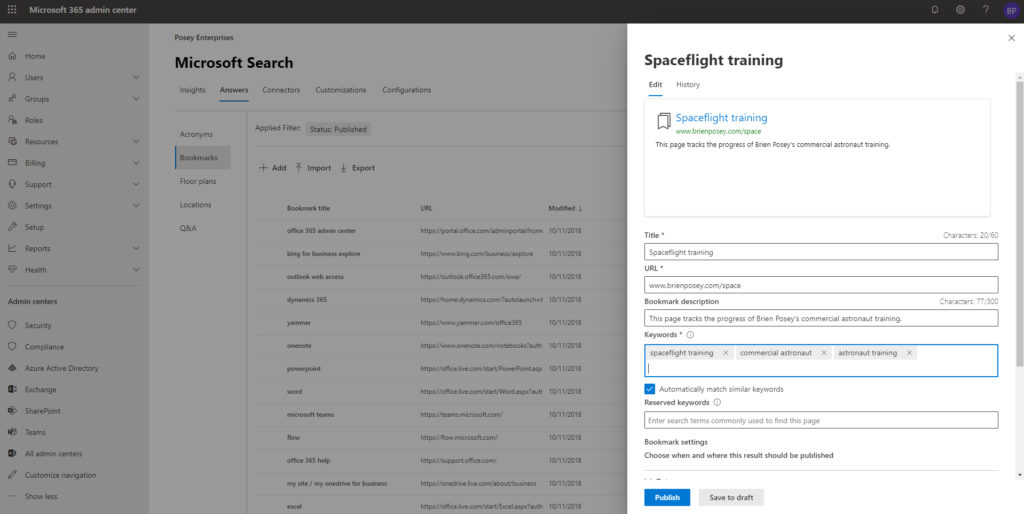This screenshot has width=1024, height=514.
Task: Open Teams admin center icon
Action: coord(12,432)
